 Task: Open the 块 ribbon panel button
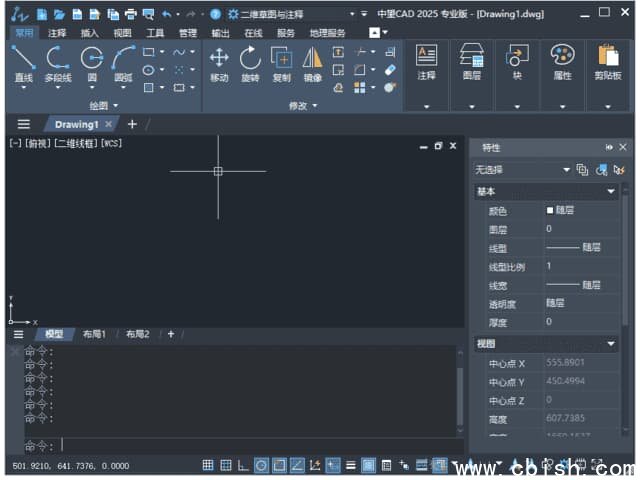(517, 63)
